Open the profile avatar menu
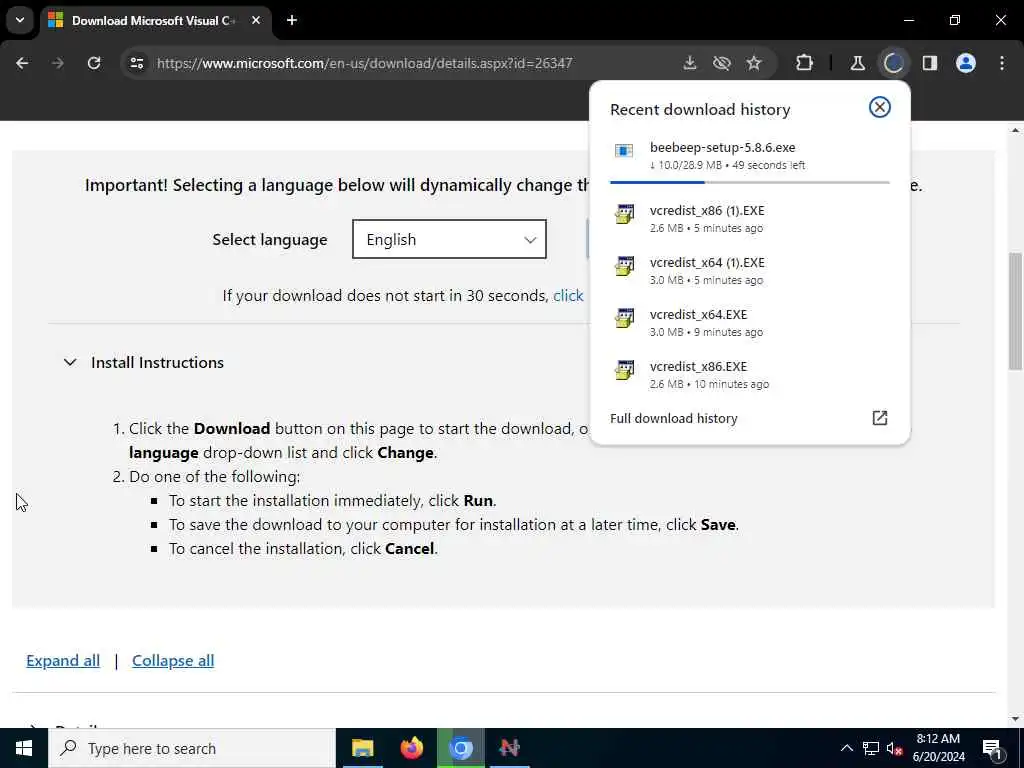 (x=966, y=63)
